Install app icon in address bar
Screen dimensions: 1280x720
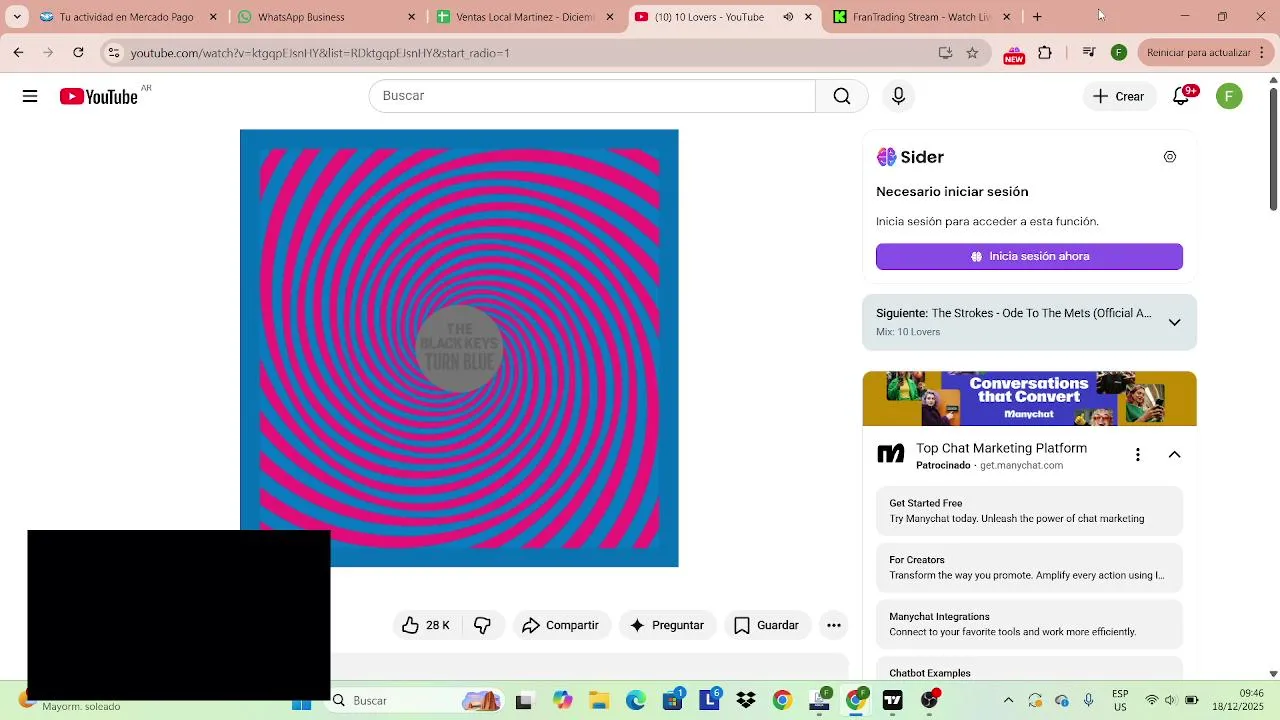[x=945, y=53]
